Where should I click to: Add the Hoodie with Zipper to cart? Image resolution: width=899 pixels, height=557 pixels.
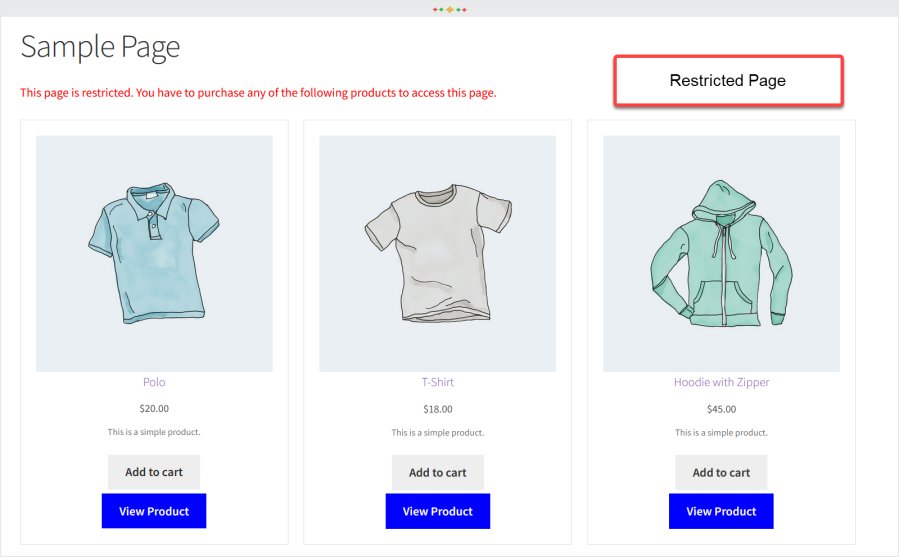click(721, 473)
